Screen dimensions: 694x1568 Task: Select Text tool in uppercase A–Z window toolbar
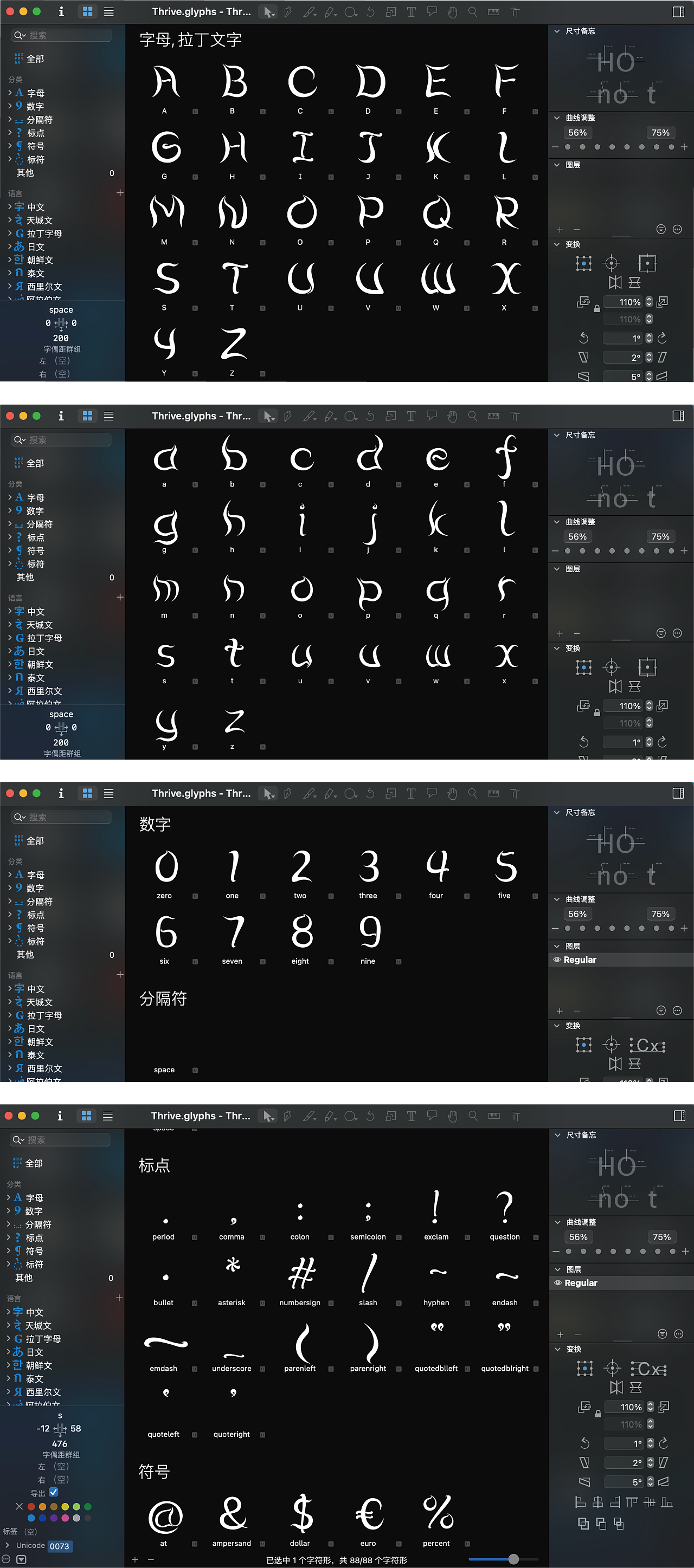coord(412,11)
